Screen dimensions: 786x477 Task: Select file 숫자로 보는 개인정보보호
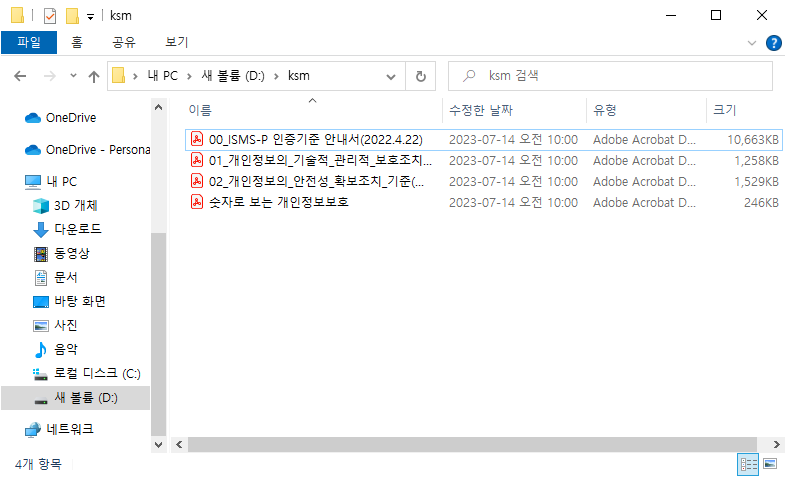pyautogui.click(x=484, y=203)
